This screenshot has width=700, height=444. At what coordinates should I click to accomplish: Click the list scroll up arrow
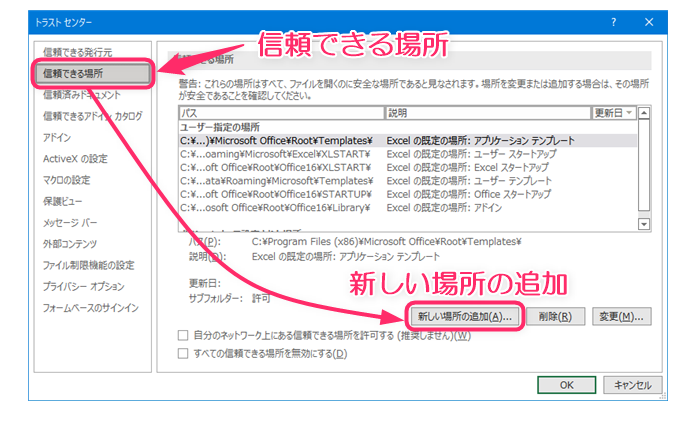coord(644,114)
